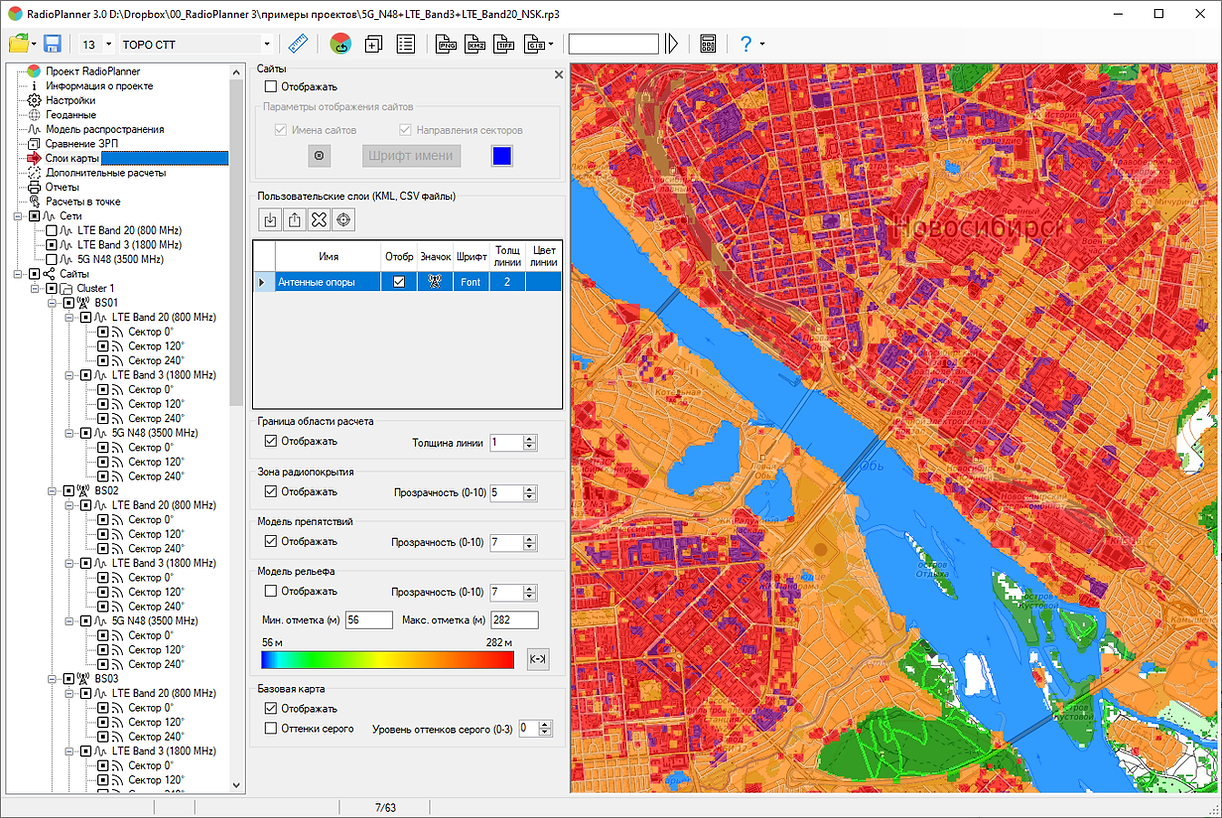Click the terrain height color gradient bar
This screenshot has height=818, width=1222.
[388, 659]
